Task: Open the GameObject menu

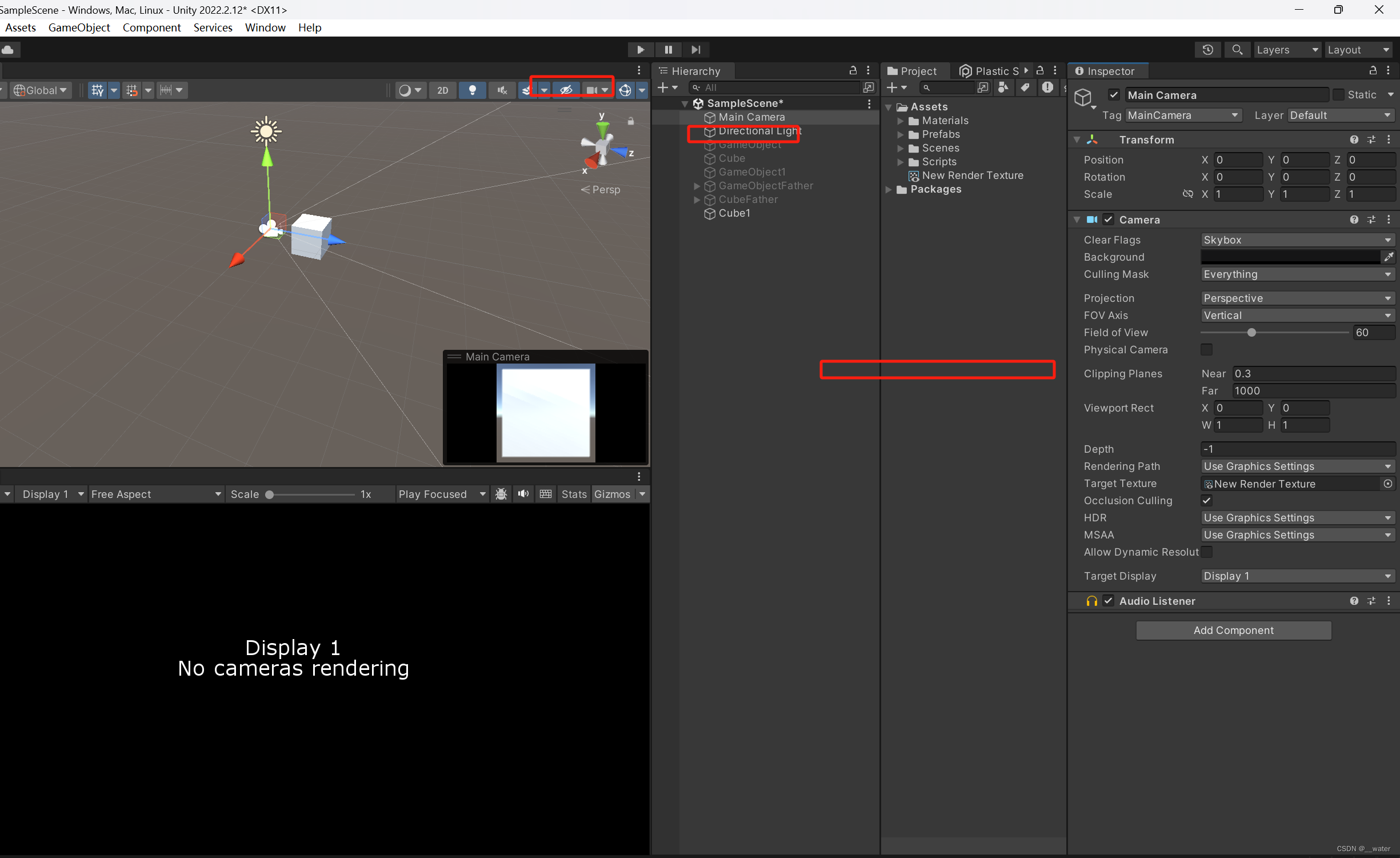Action: (x=79, y=27)
